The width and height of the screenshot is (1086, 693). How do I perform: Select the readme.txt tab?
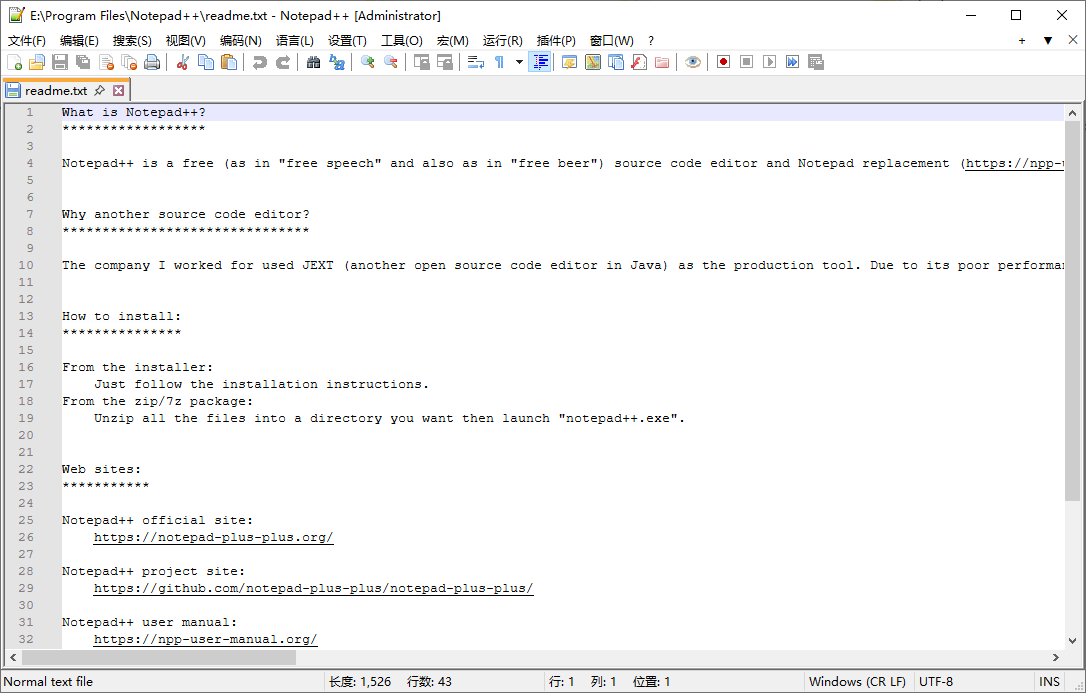tap(56, 90)
